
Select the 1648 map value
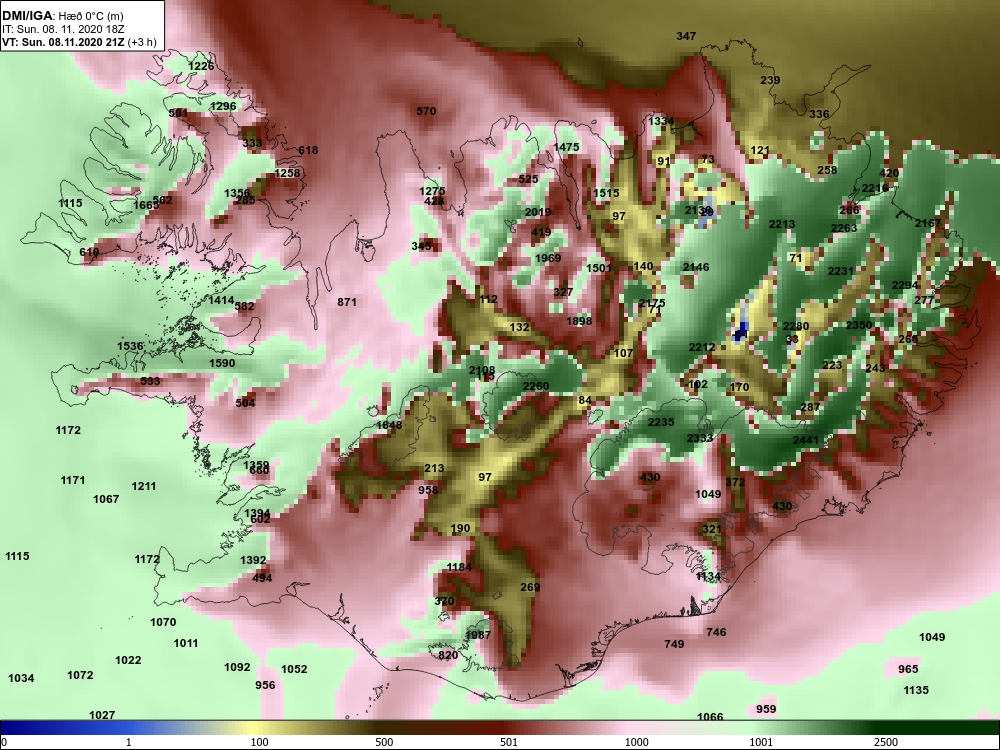(389, 425)
